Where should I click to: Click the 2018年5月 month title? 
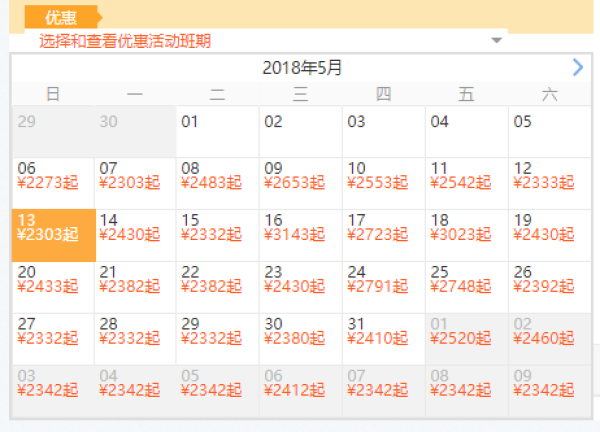tap(302, 68)
